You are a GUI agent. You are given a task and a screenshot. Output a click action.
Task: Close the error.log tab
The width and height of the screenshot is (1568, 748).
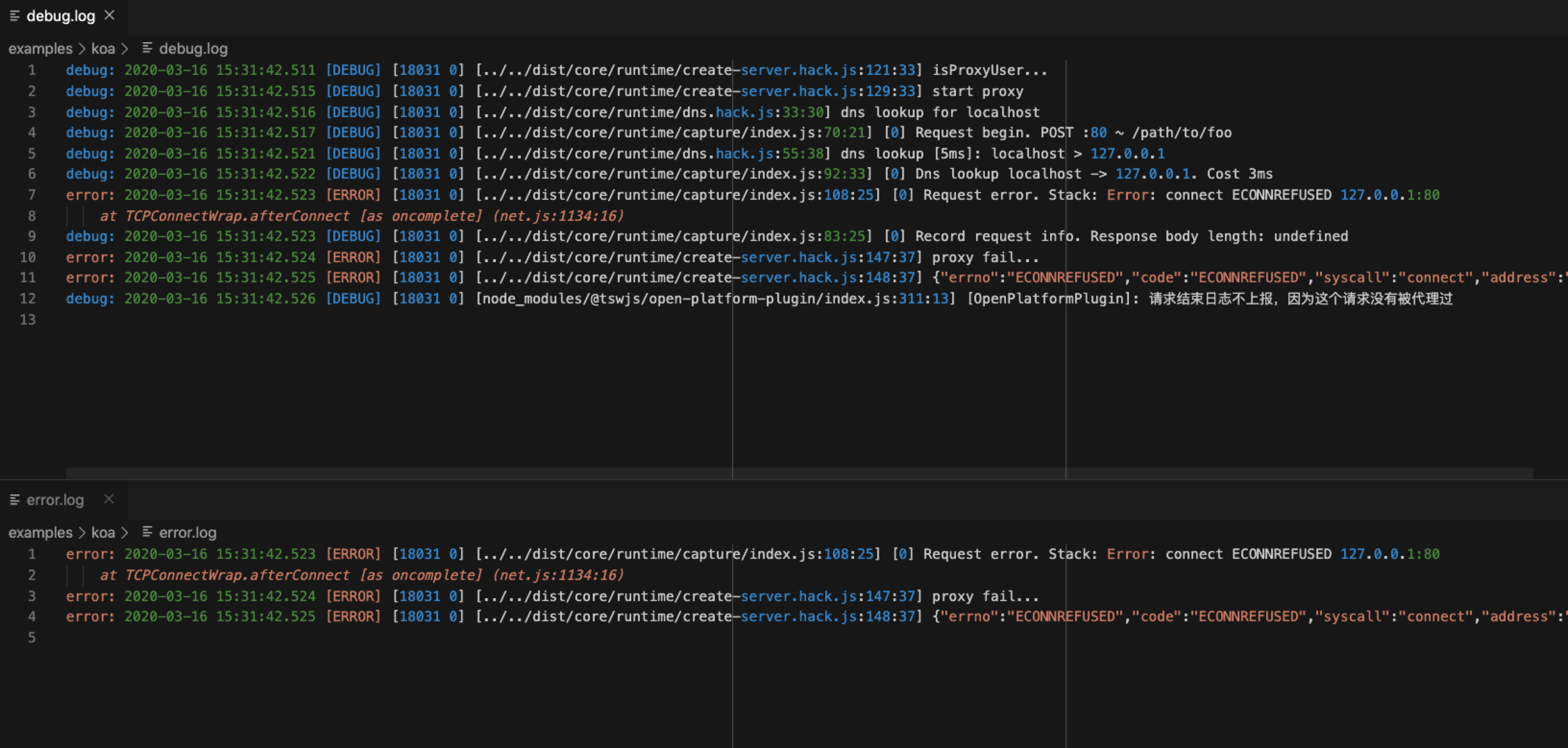109,499
